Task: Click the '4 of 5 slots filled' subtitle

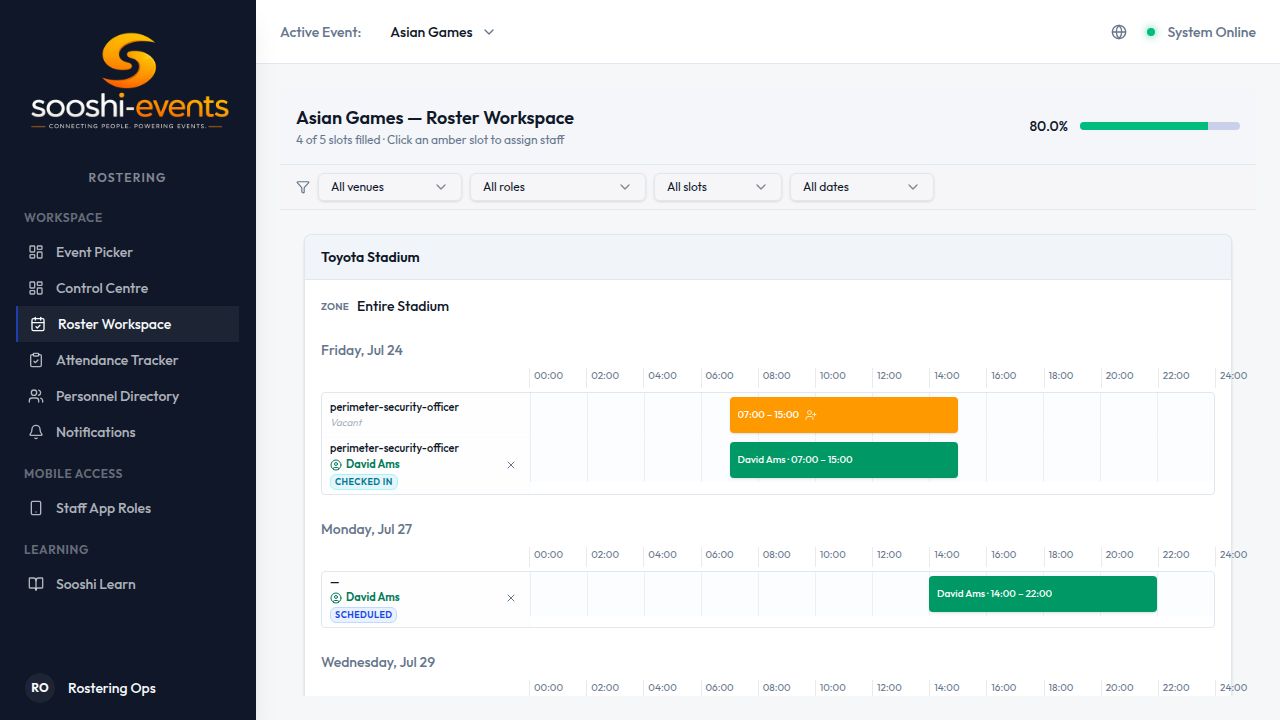Action: tap(338, 140)
